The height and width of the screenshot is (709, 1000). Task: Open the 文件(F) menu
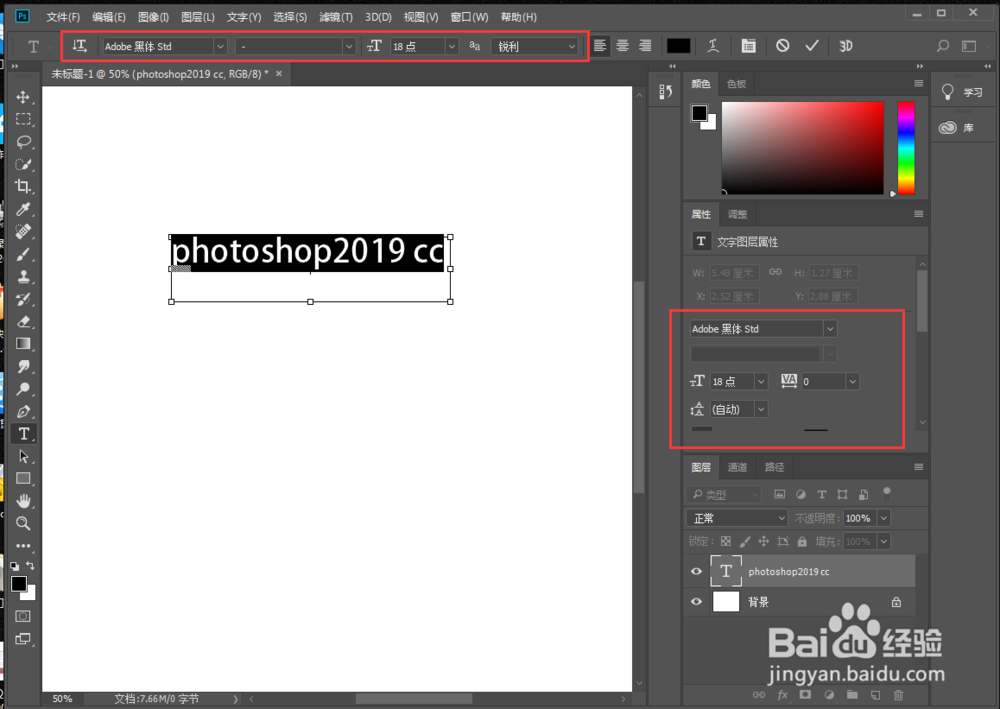click(62, 17)
